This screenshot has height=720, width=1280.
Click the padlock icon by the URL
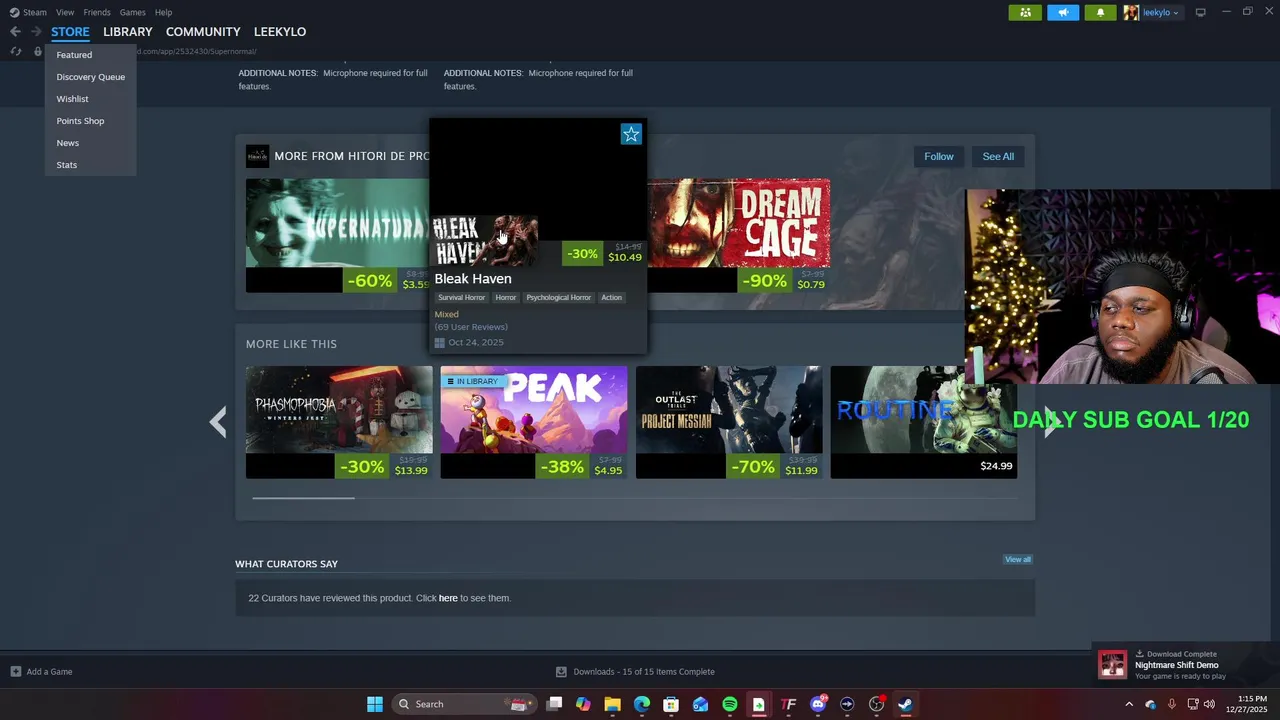coord(38,51)
